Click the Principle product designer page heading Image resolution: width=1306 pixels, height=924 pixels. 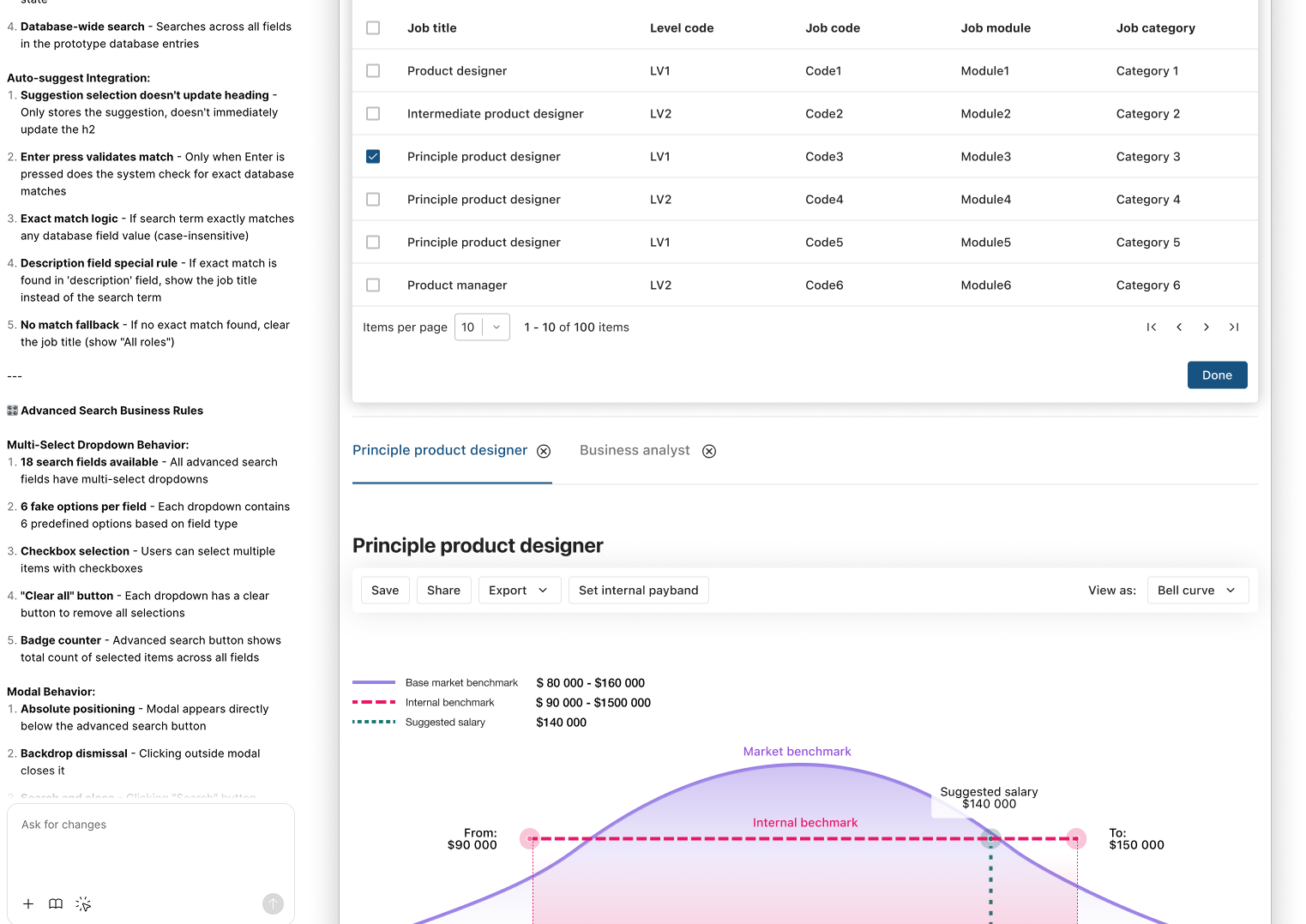click(x=478, y=545)
